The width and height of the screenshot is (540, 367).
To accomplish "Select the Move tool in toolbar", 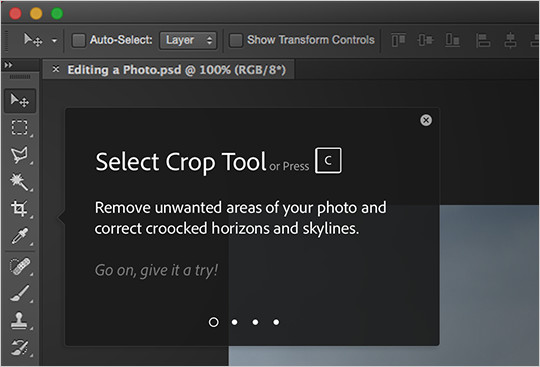I will click(20, 101).
